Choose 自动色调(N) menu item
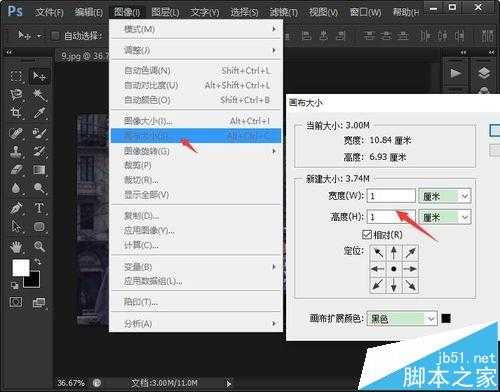The width and height of the screenshot is (500, 392). [196, 70]
